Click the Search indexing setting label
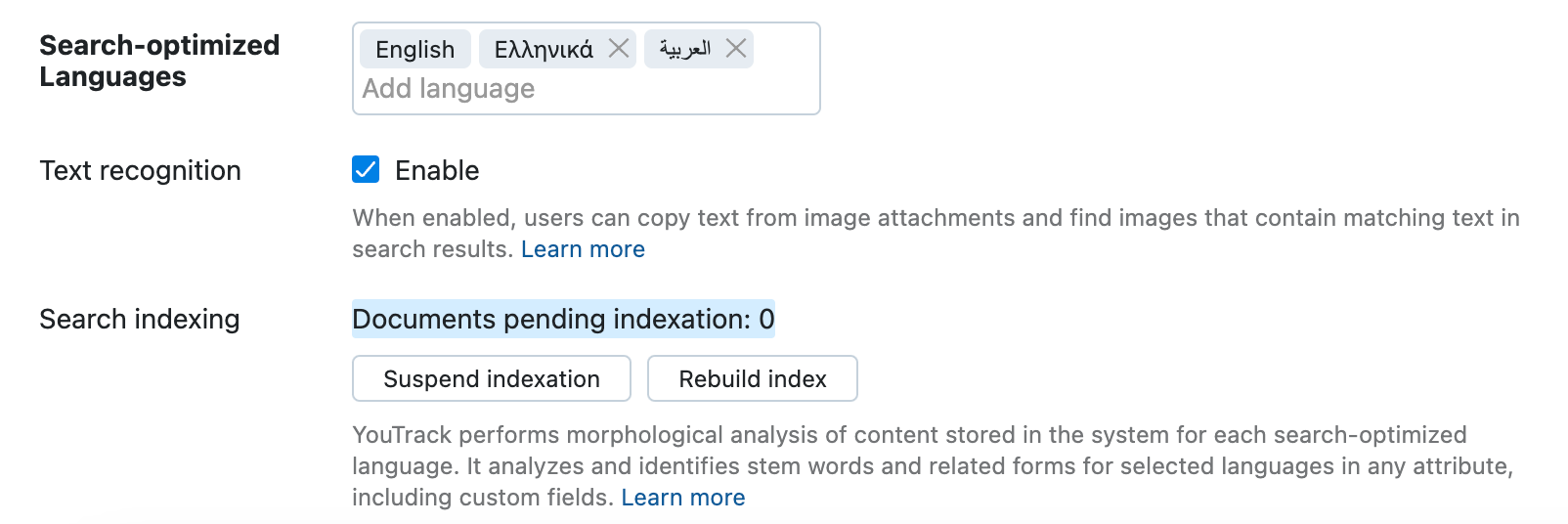Screen dimensions: 1568x524 [x=140, y=320]
